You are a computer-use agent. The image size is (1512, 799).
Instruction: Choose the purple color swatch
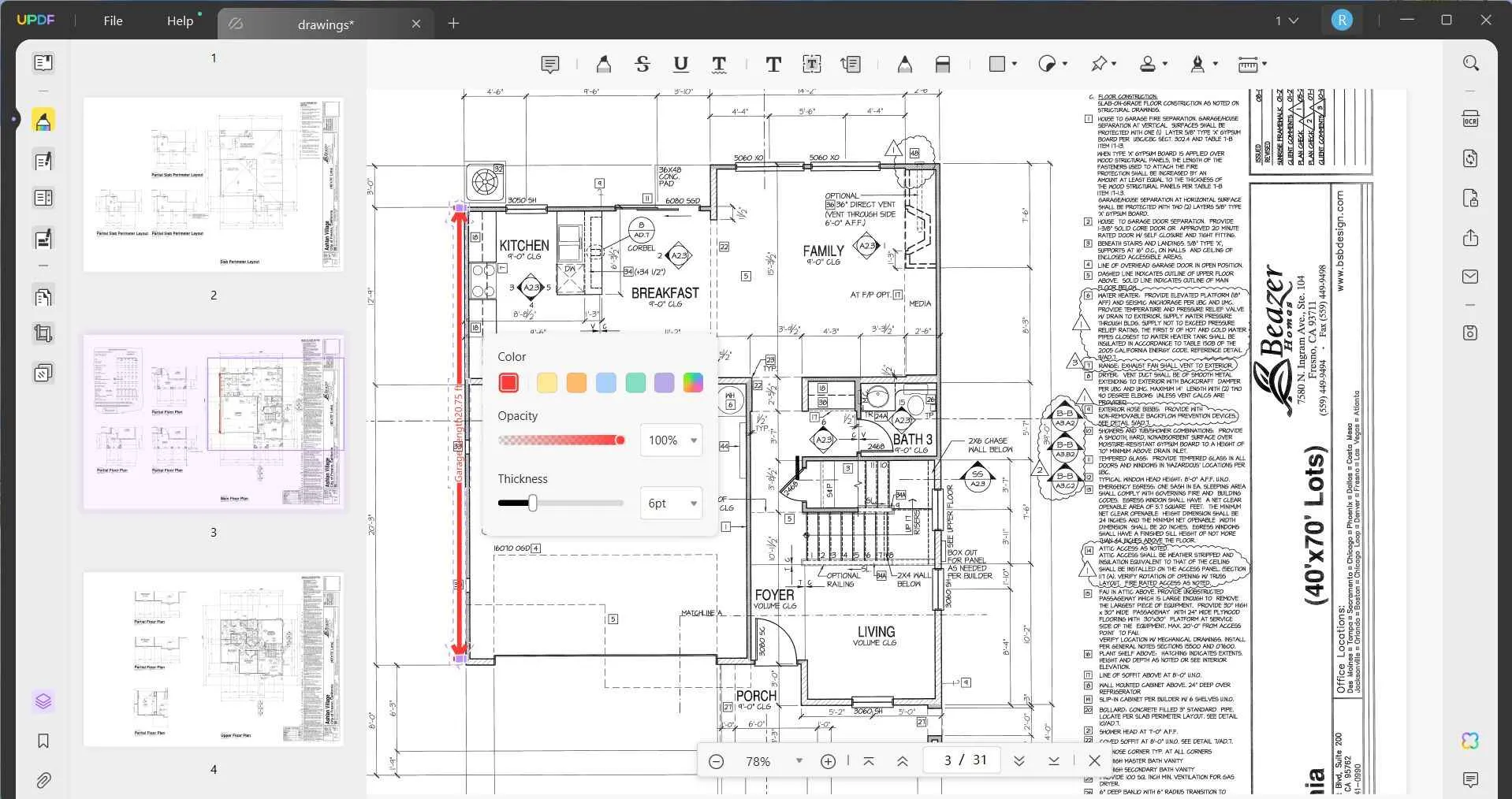665,383
